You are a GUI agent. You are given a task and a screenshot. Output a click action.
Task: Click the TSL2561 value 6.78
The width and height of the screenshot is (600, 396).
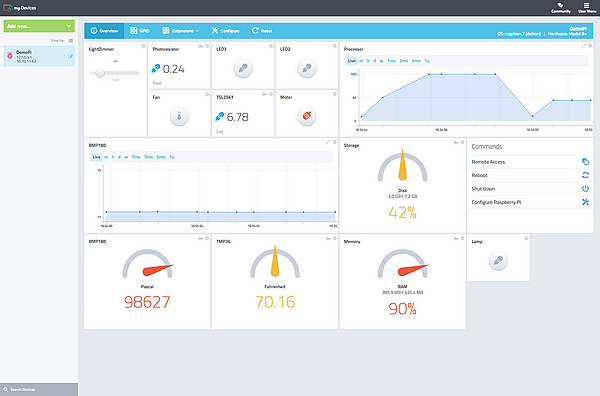click(237, 117)
